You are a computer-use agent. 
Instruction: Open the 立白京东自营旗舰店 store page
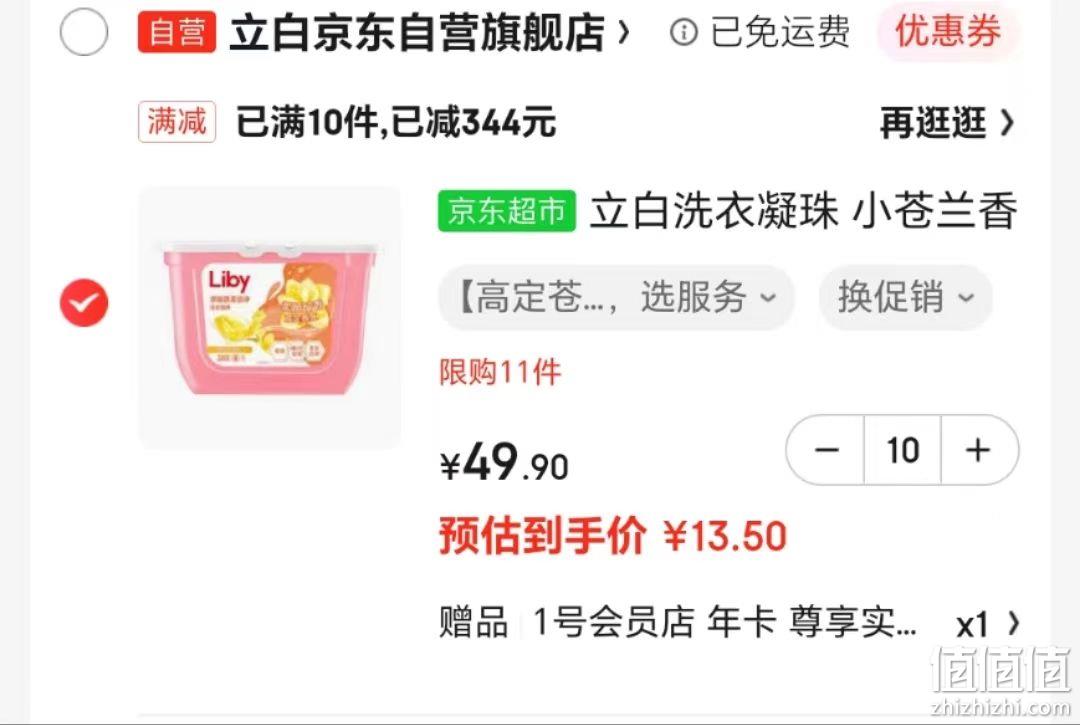click(417, 32)
